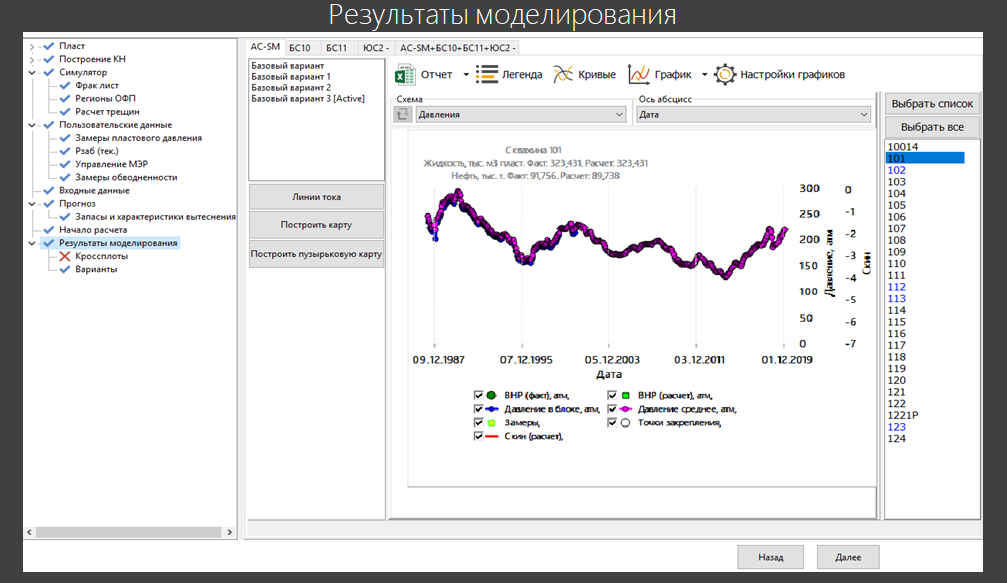
Task: Toggle Давление среднее legend checkbox
Action: pyautogui.click(x=611, y=409)
